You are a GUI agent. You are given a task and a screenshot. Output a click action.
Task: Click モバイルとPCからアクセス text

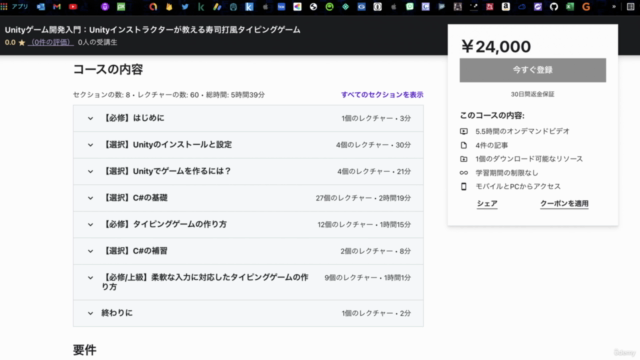click(518, 187)
